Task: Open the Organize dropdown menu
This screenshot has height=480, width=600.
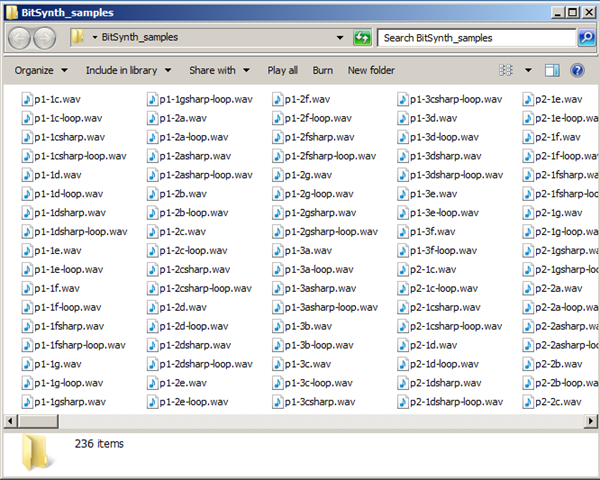Action: pyautogui.click(x=41, y=70)
